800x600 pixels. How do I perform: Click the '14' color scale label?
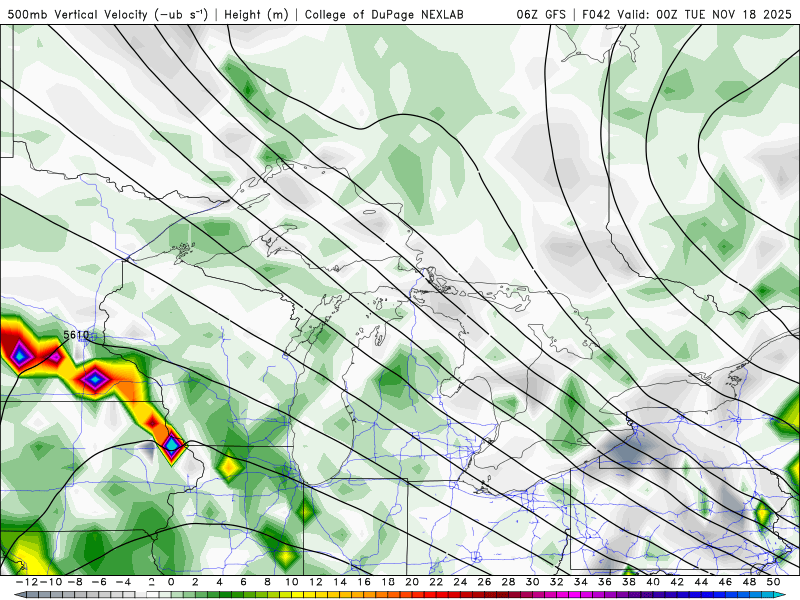point(340,582)
